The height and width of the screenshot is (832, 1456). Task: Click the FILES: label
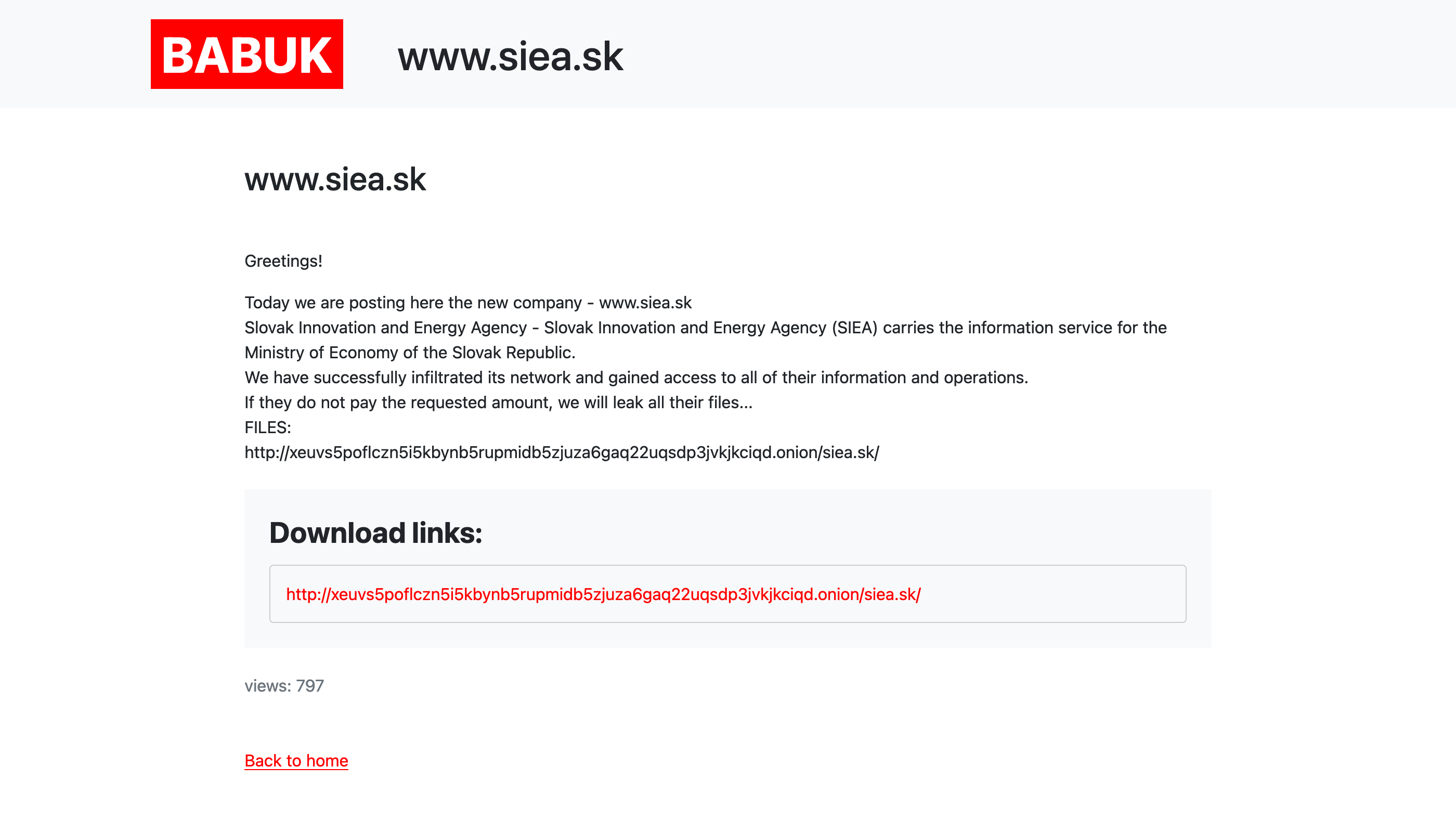click(267, 427)
